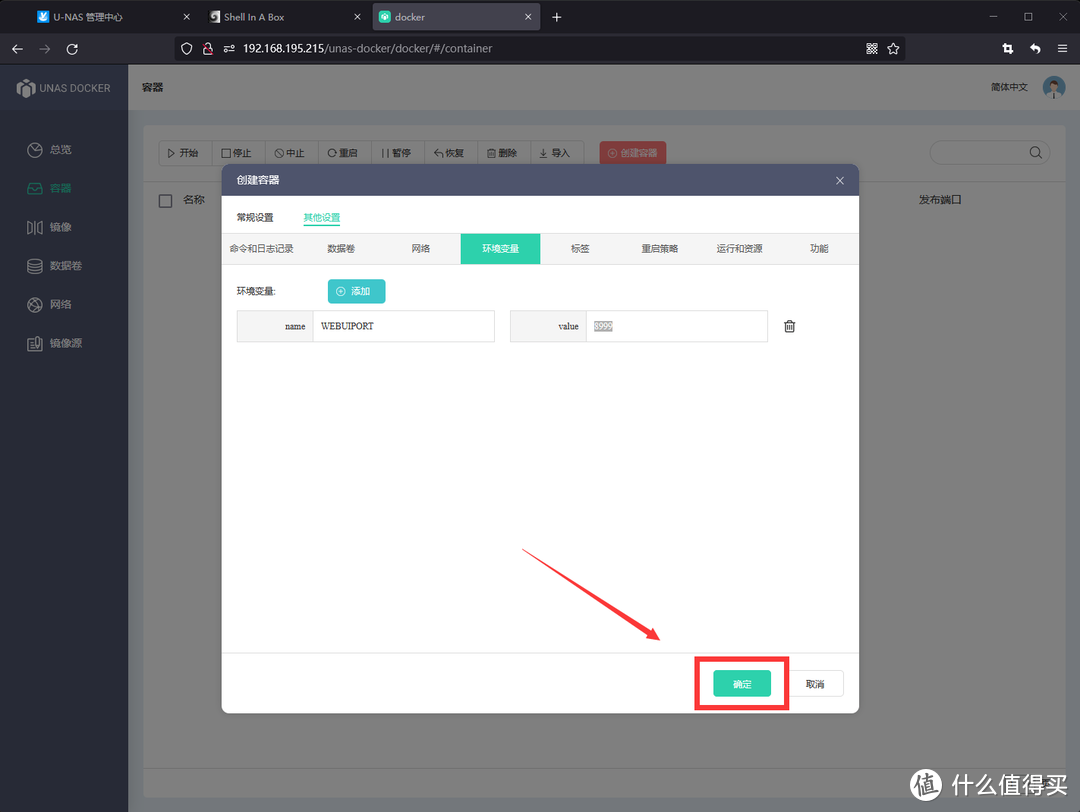
Task: Click the browser back arrow
Action: tap(18, 49)
